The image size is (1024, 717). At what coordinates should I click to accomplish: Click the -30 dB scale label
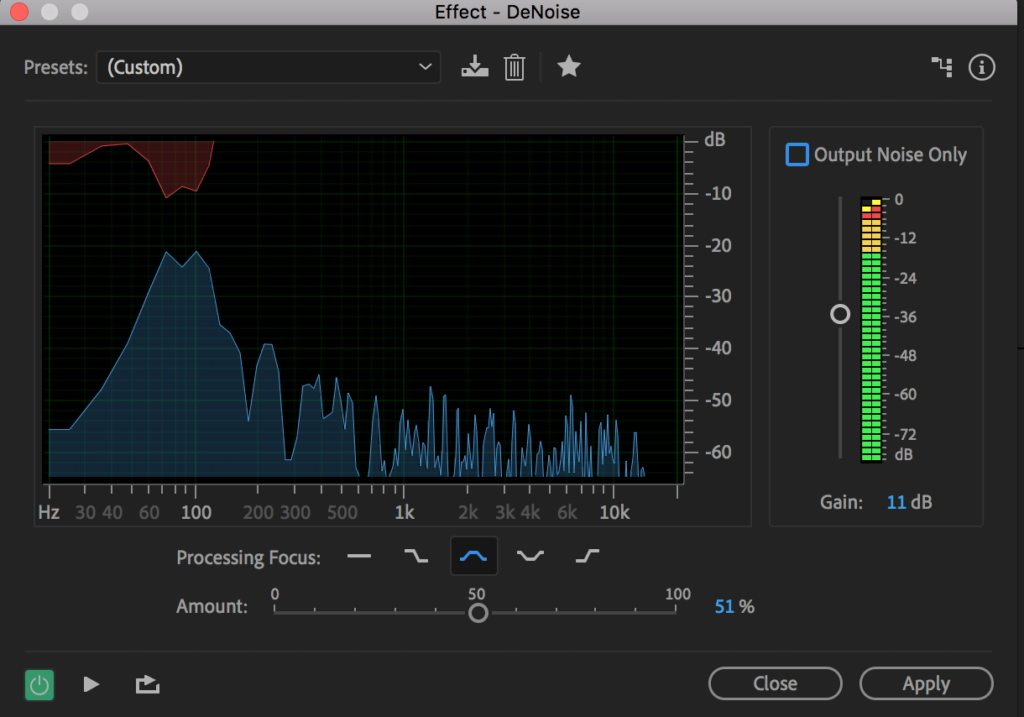[x=718, y=296]
